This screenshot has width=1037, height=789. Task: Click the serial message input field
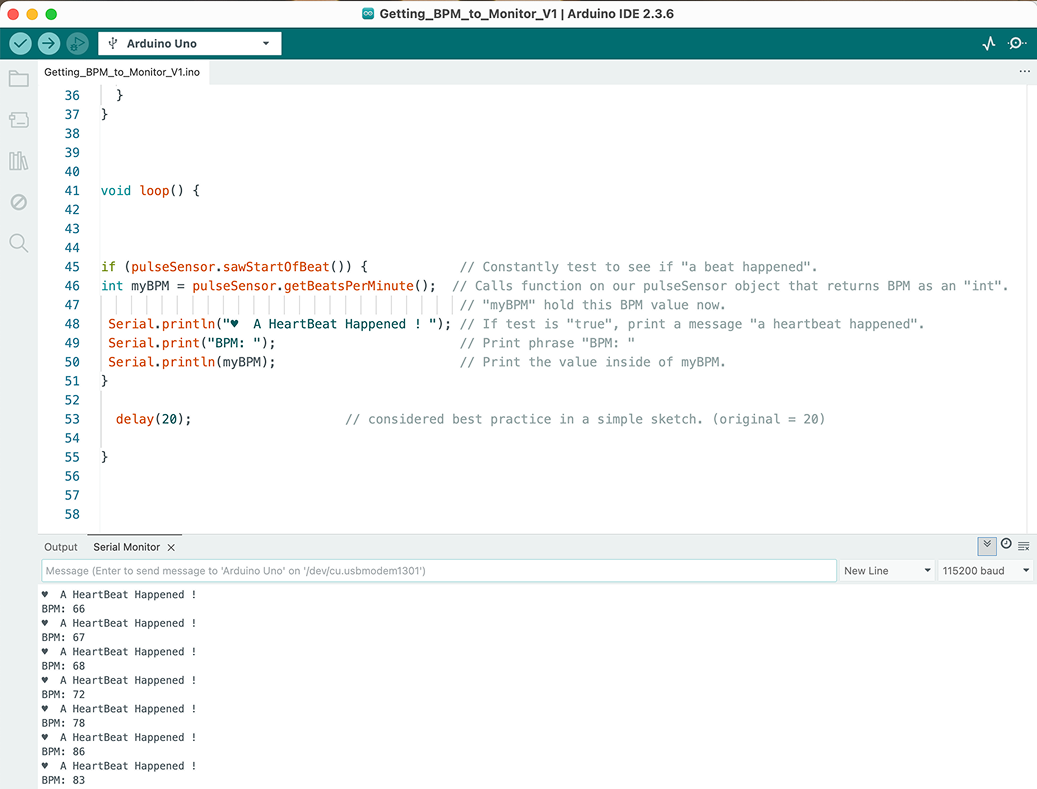(x=438, y=570)
